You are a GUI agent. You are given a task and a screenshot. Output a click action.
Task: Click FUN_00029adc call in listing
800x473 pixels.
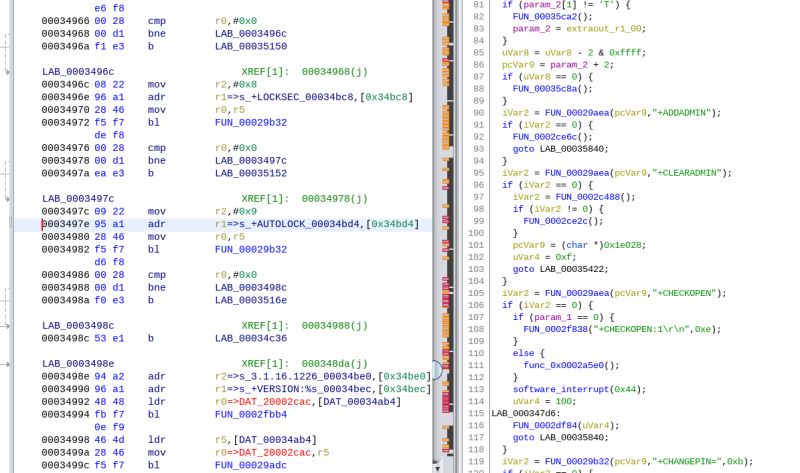point(251,465)
